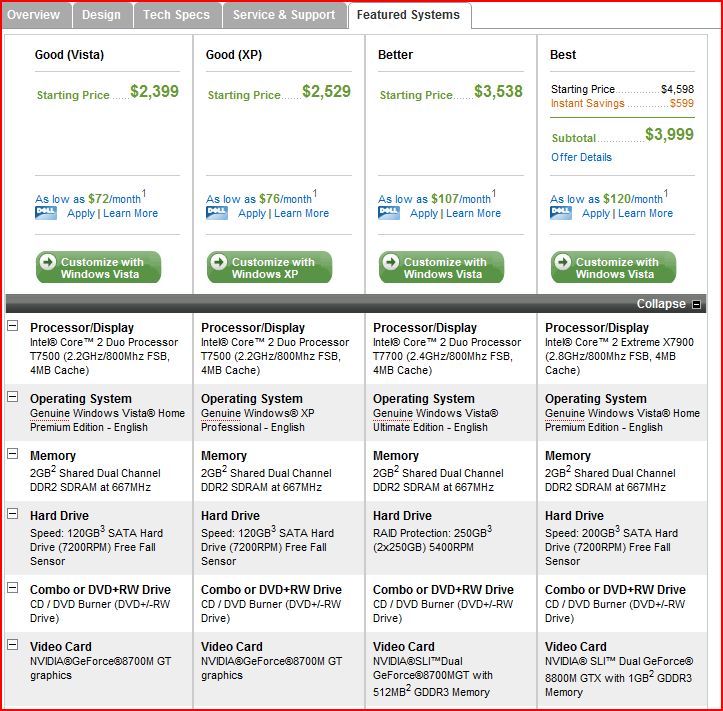Collapse the Hard Drive row
723x711 pixels.
[13, 514]
